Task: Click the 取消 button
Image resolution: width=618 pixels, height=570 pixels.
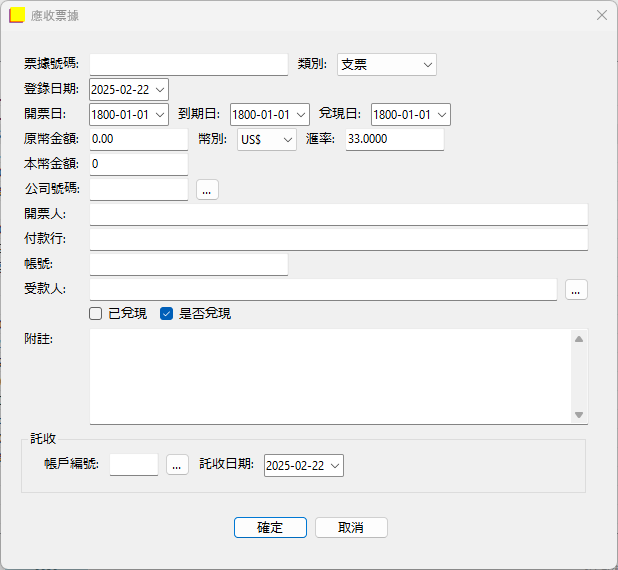Action: [351, 527]
